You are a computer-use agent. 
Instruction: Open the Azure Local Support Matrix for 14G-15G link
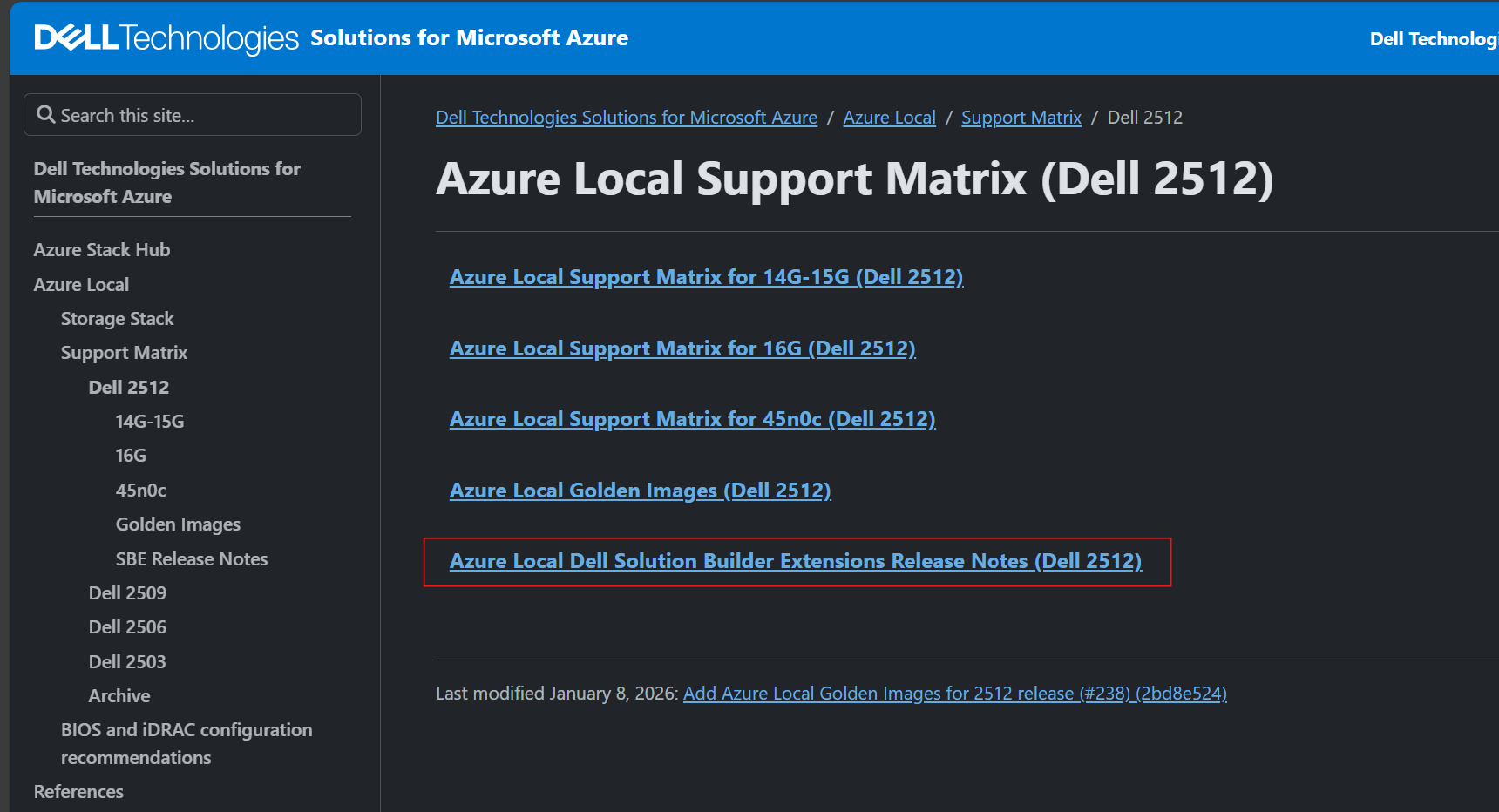point(706,276)
